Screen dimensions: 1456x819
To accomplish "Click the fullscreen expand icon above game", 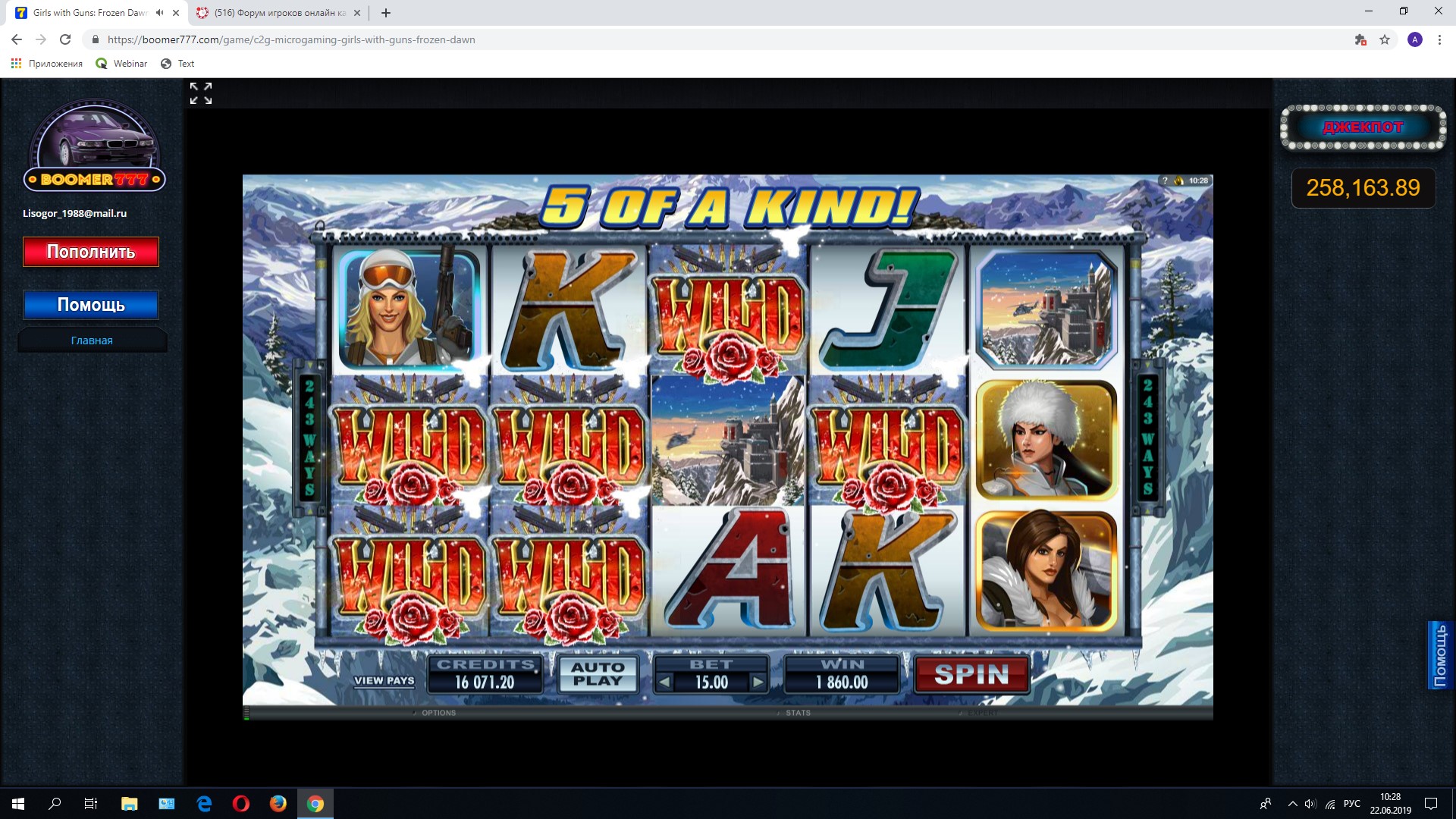I will click(x=201, y=93).
